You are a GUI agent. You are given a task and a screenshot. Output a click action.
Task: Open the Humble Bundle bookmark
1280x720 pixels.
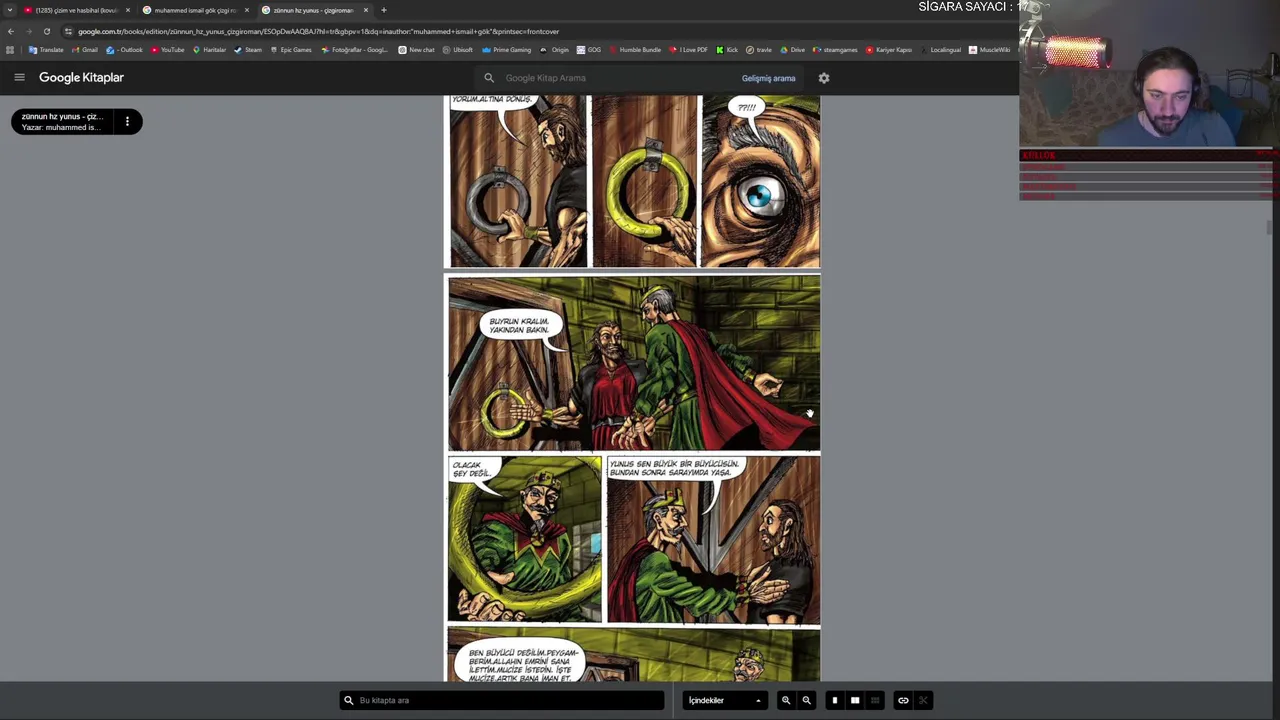[x=636, y=50]
